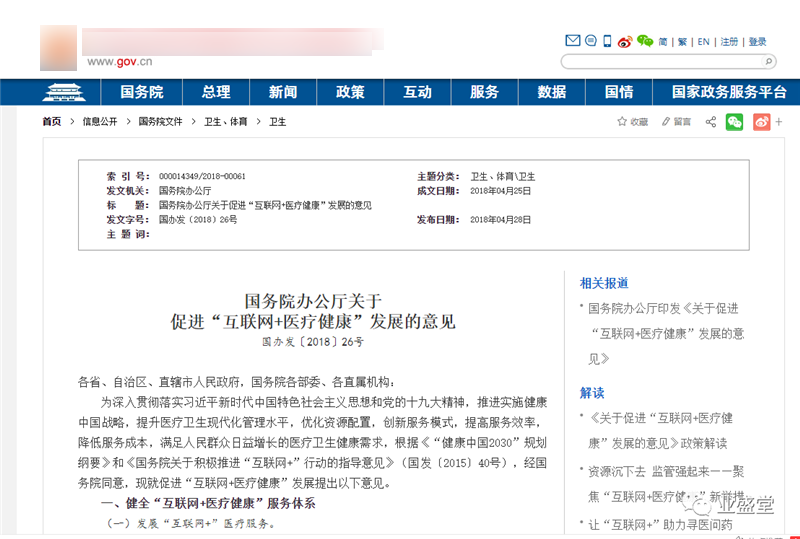Click the mobile phone icon in header

(606, 41)
